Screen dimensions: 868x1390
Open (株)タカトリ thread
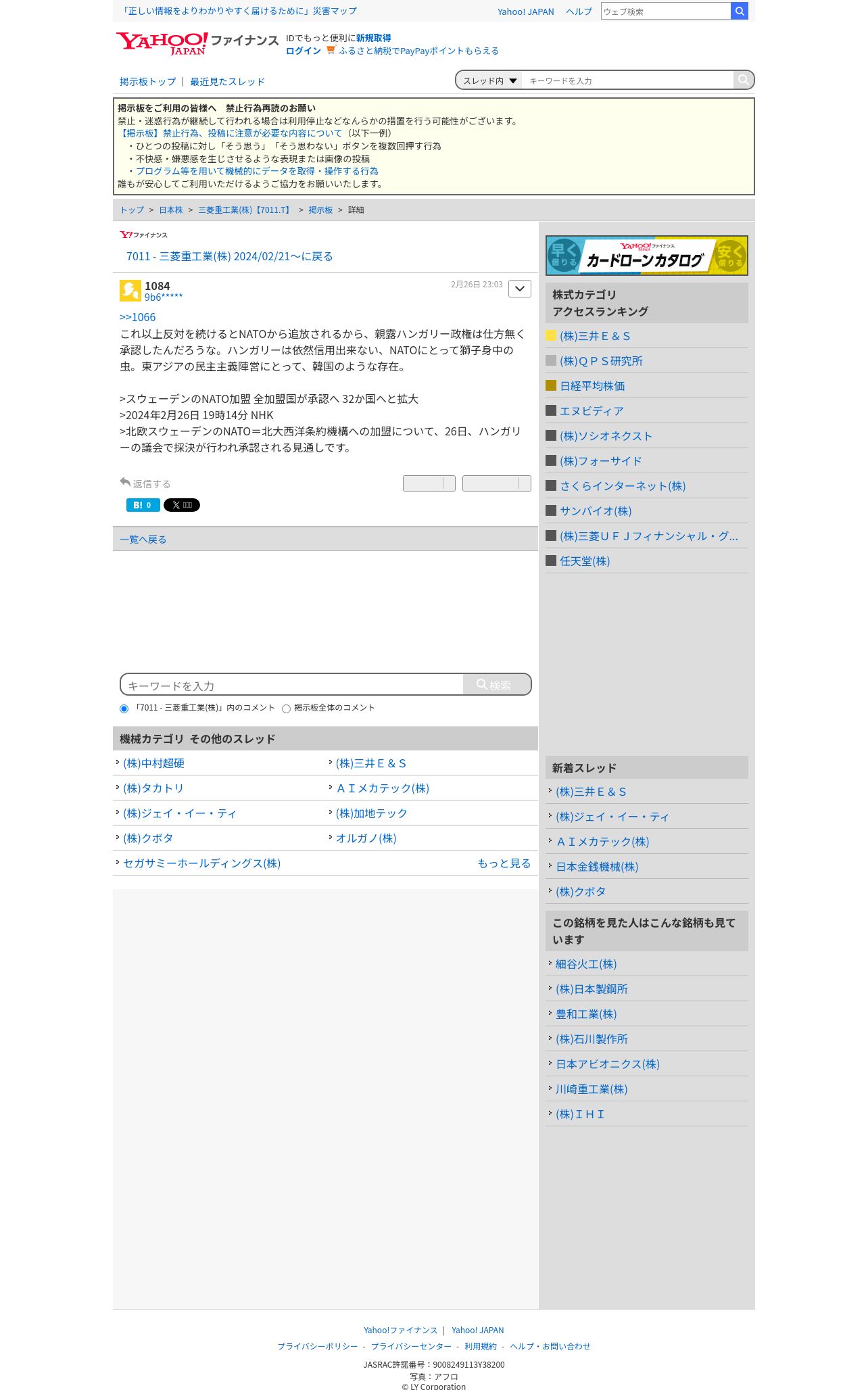[153, 788]
